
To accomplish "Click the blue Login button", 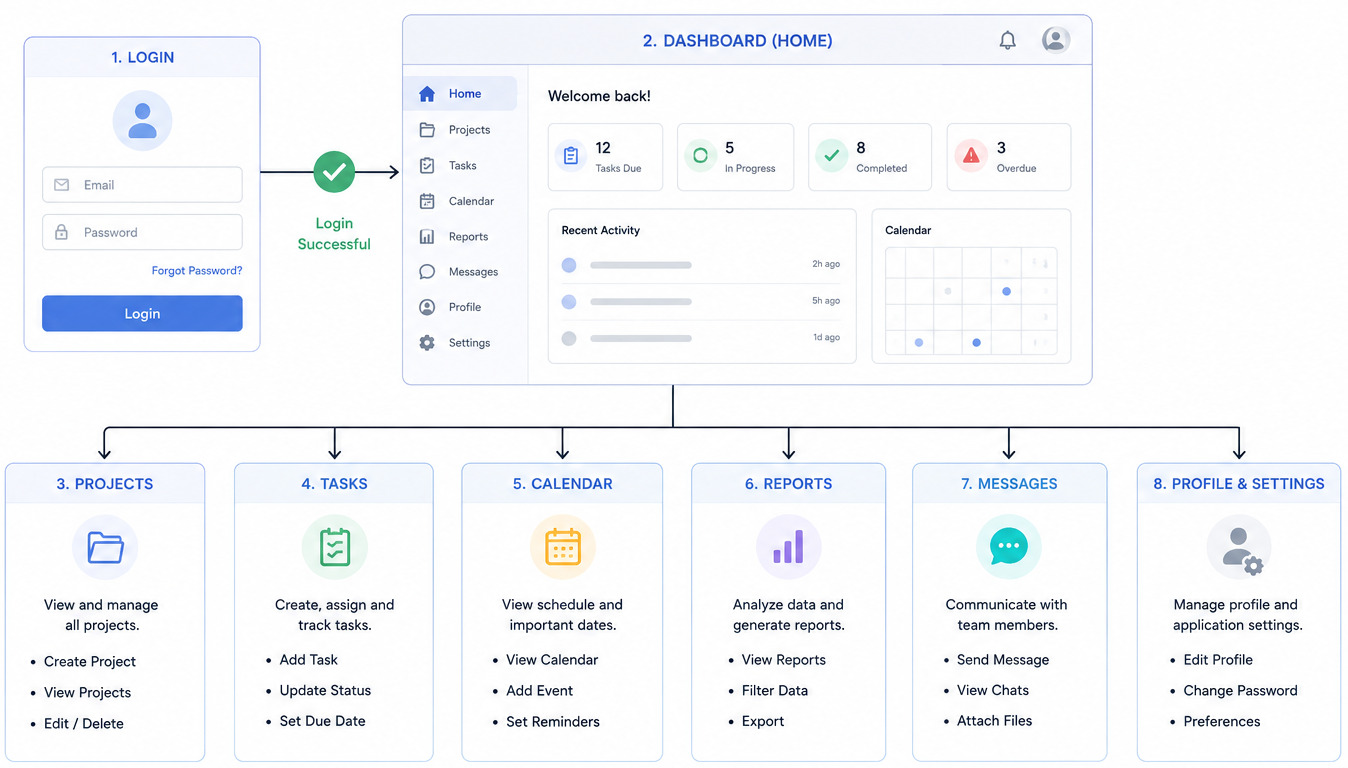I will [x=142, y=313].
